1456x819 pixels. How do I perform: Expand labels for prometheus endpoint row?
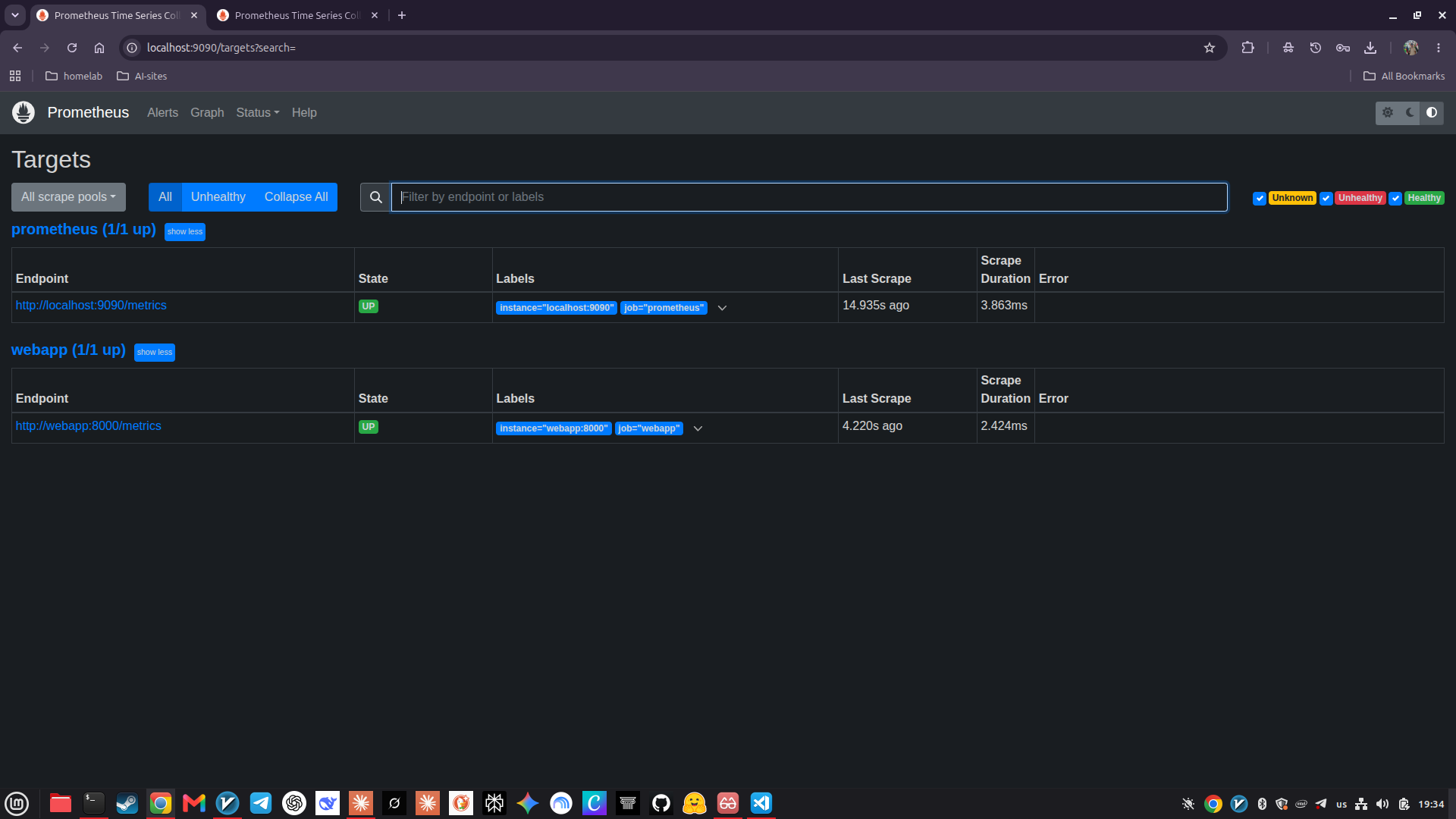[722, 308]
